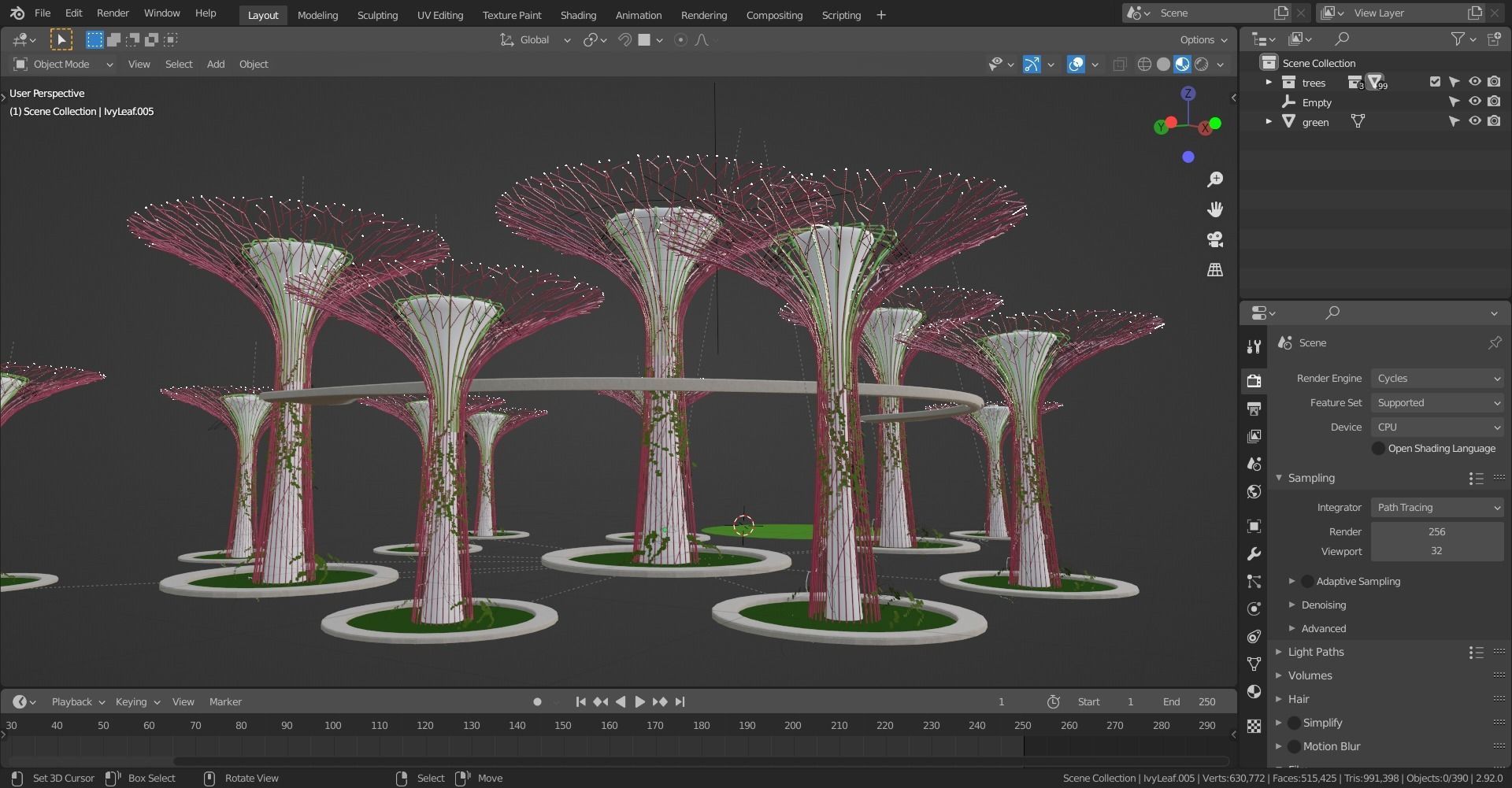Click the pan hand viewport icon
Image resolution: width=1512 pixels, height=788 pixels.
1215,209
